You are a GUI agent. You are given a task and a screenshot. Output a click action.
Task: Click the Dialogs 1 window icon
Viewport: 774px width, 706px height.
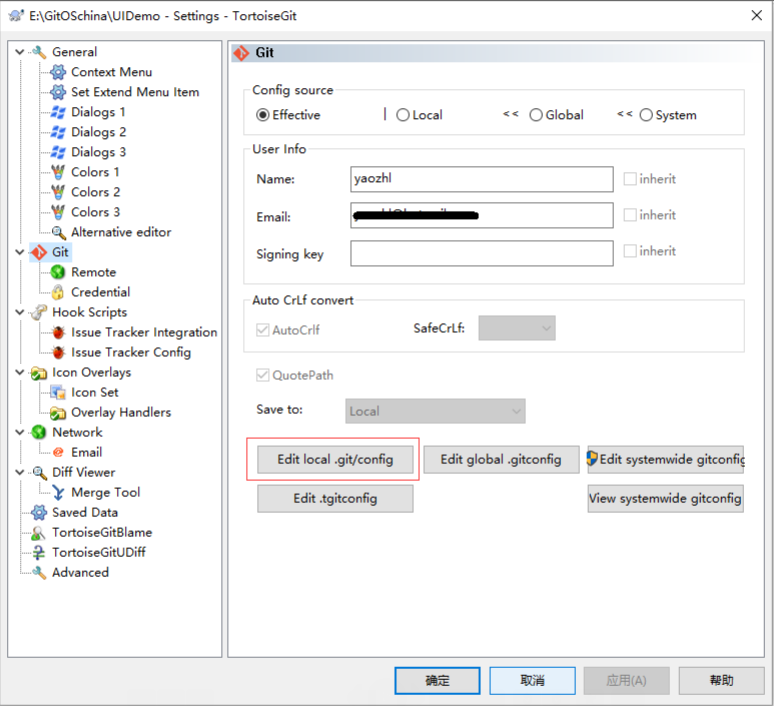(x=58, y=112)
